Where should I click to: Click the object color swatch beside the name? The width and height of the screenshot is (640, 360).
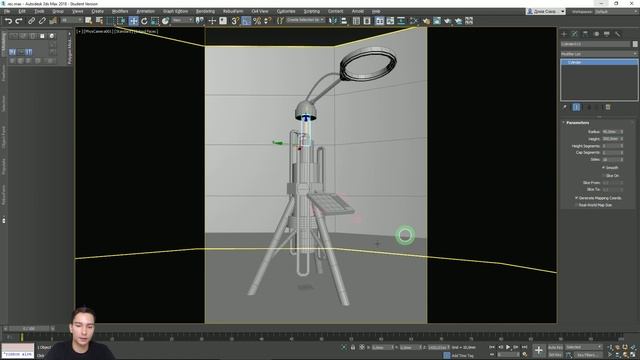pos(635,44)
